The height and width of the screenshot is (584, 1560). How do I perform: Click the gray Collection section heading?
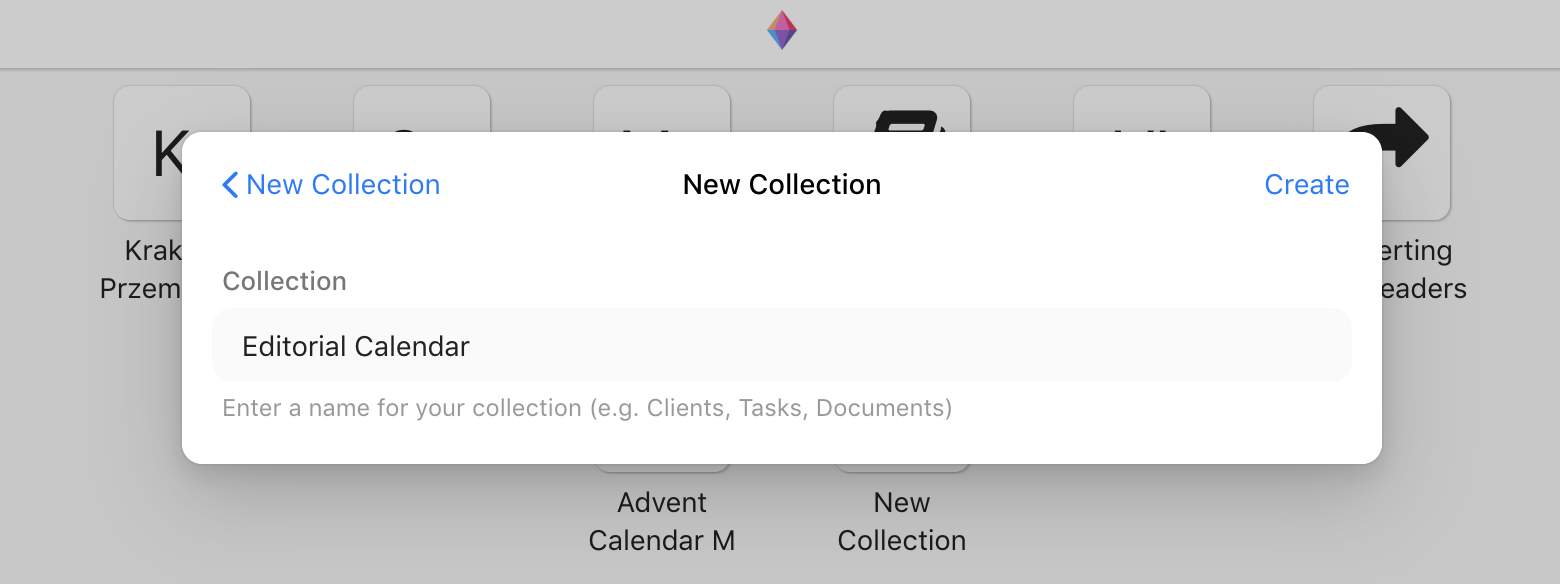tap(284, 281)
